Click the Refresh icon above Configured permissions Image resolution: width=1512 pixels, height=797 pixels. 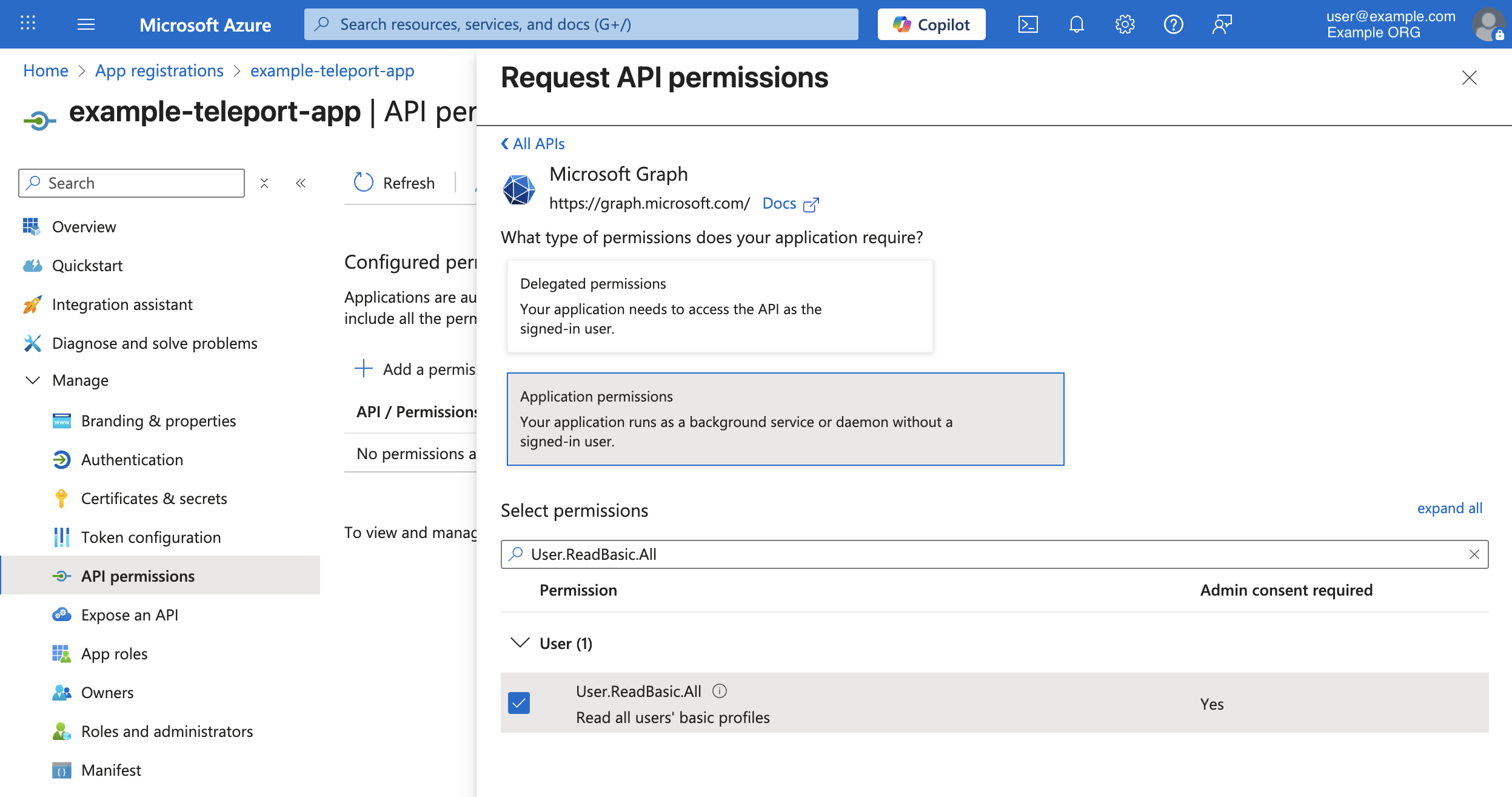click(363, 183)
